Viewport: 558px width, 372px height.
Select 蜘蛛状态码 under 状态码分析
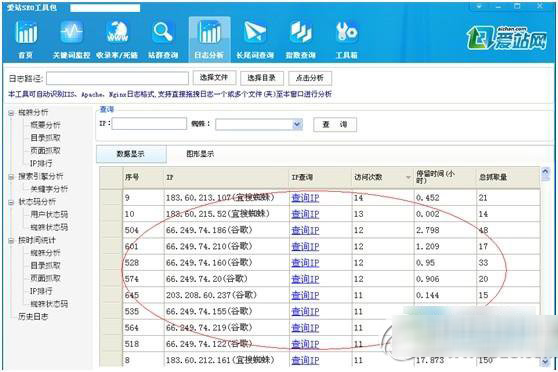coord(49,227)
